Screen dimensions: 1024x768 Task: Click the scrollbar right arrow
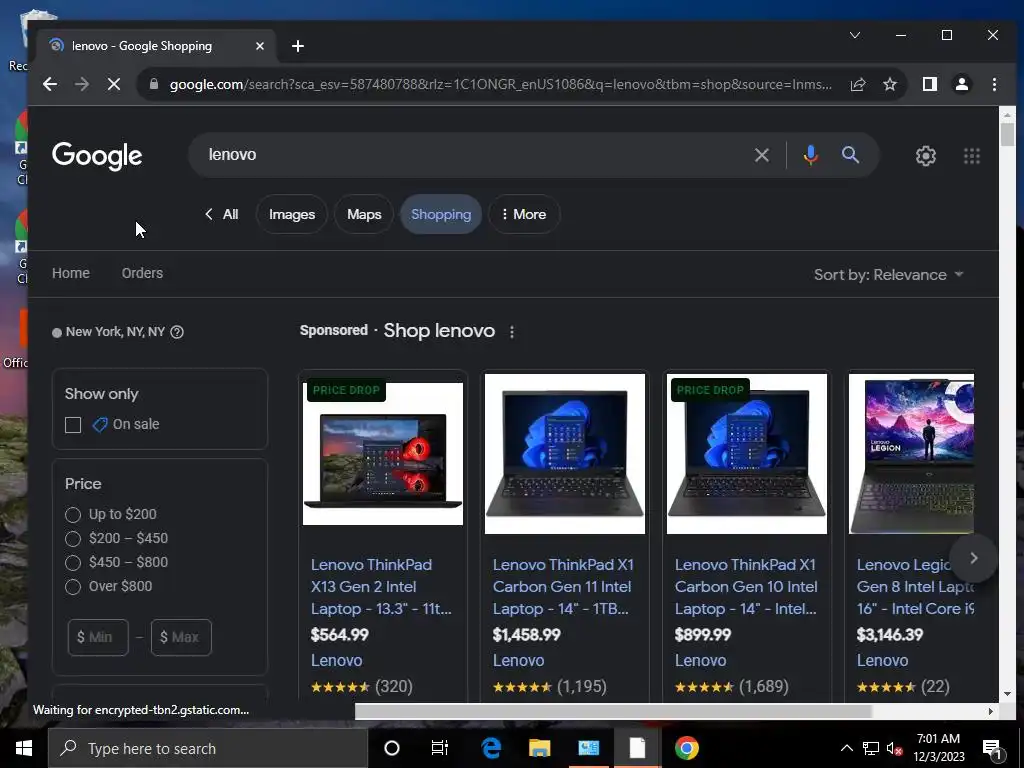pos(991,711)
